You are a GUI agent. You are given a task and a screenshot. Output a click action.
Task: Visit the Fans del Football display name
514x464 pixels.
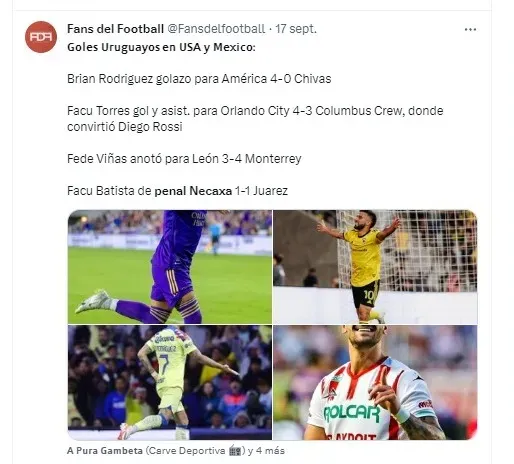coord(115,29)
